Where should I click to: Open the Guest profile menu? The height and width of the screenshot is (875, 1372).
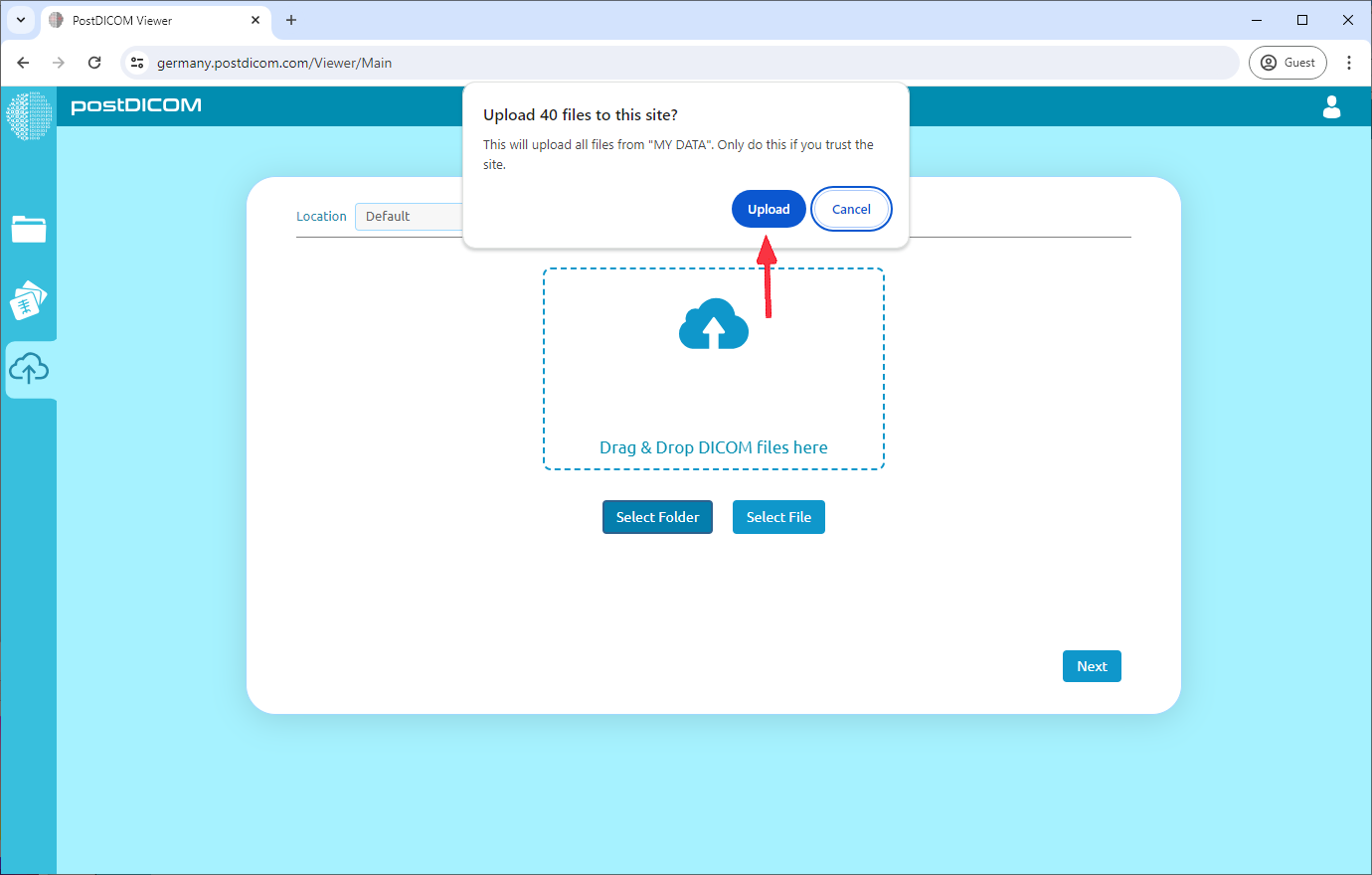[x=1287, y=63]
